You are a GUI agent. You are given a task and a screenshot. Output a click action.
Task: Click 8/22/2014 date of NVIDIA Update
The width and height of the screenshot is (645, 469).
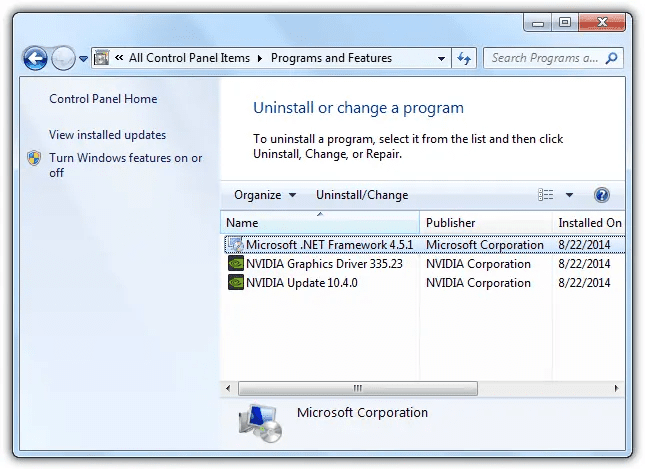coord(584,283)
